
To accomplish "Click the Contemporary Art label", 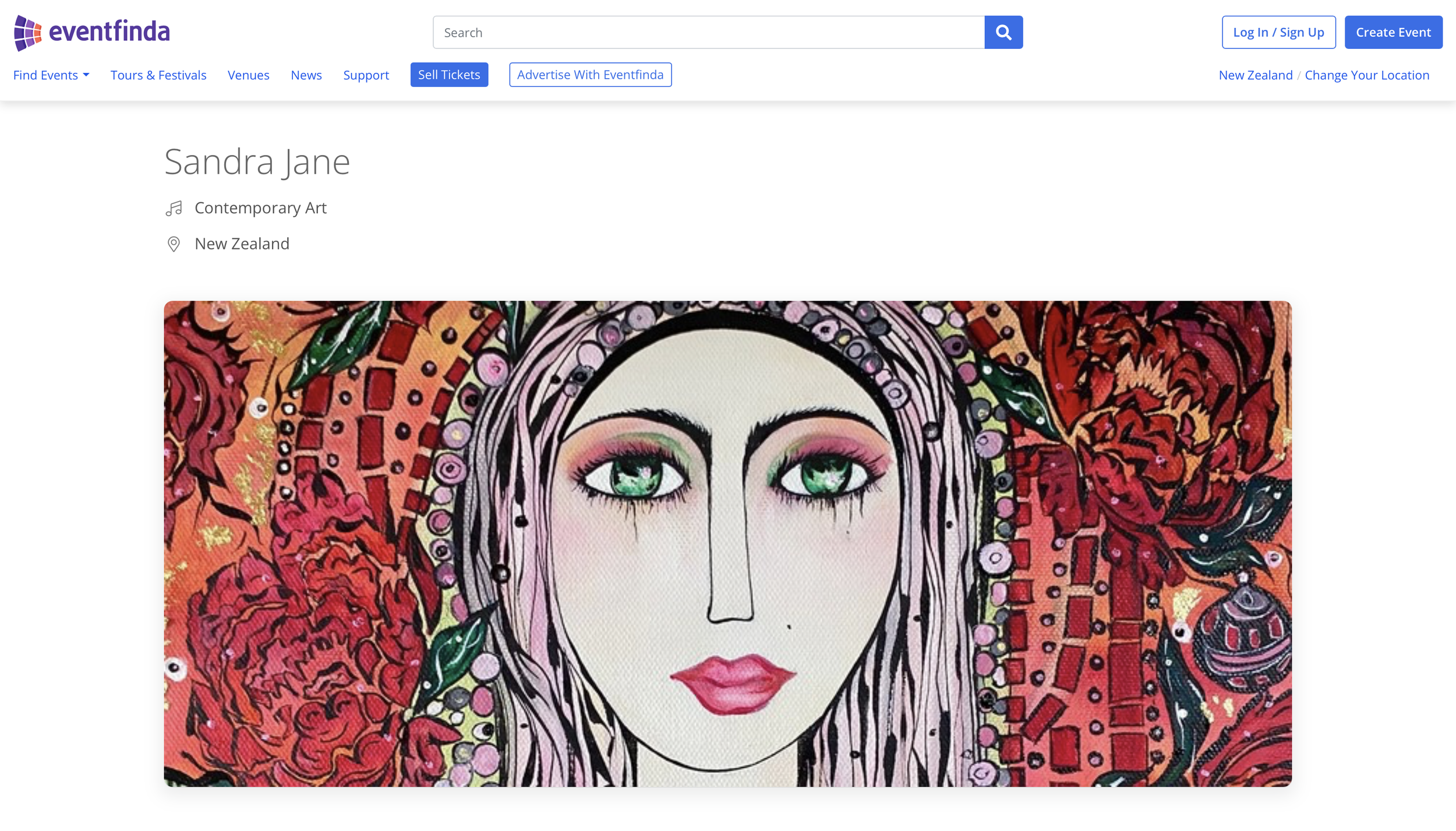I will click(x=261, y=208).
